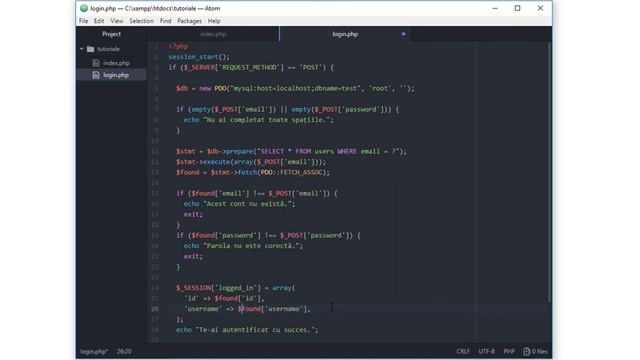
Task: Open index.php in the tree view
Action: click(116, 63)
